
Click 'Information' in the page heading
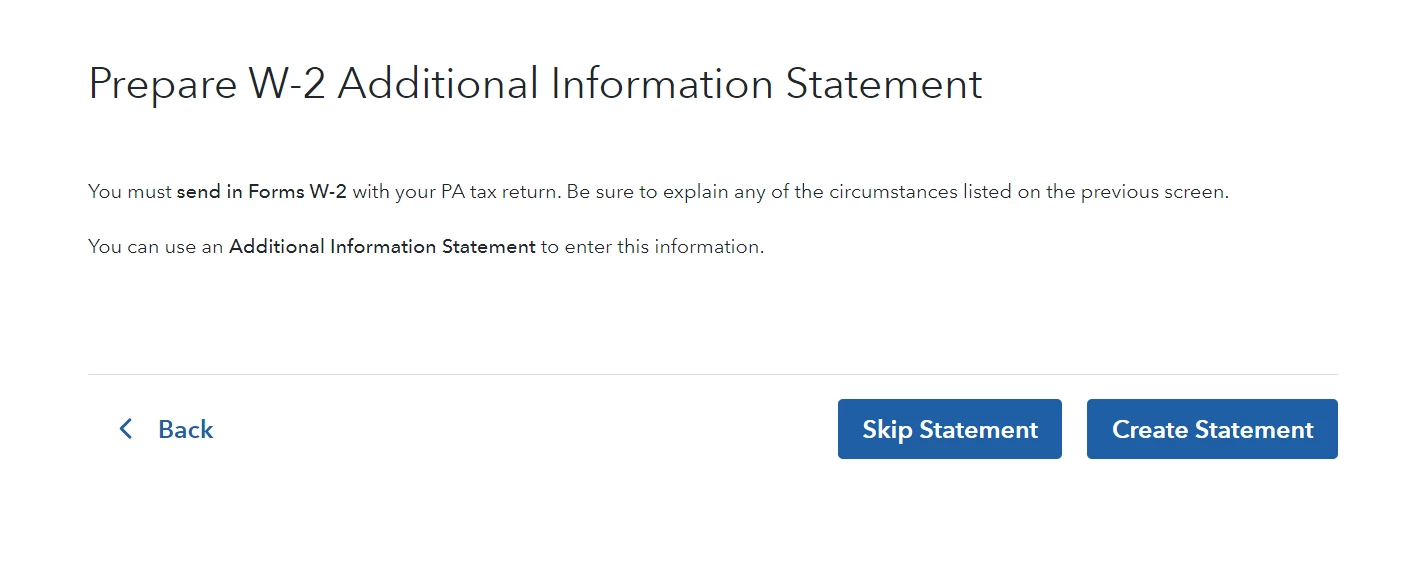pyautogui.click(x=661, y=84)
